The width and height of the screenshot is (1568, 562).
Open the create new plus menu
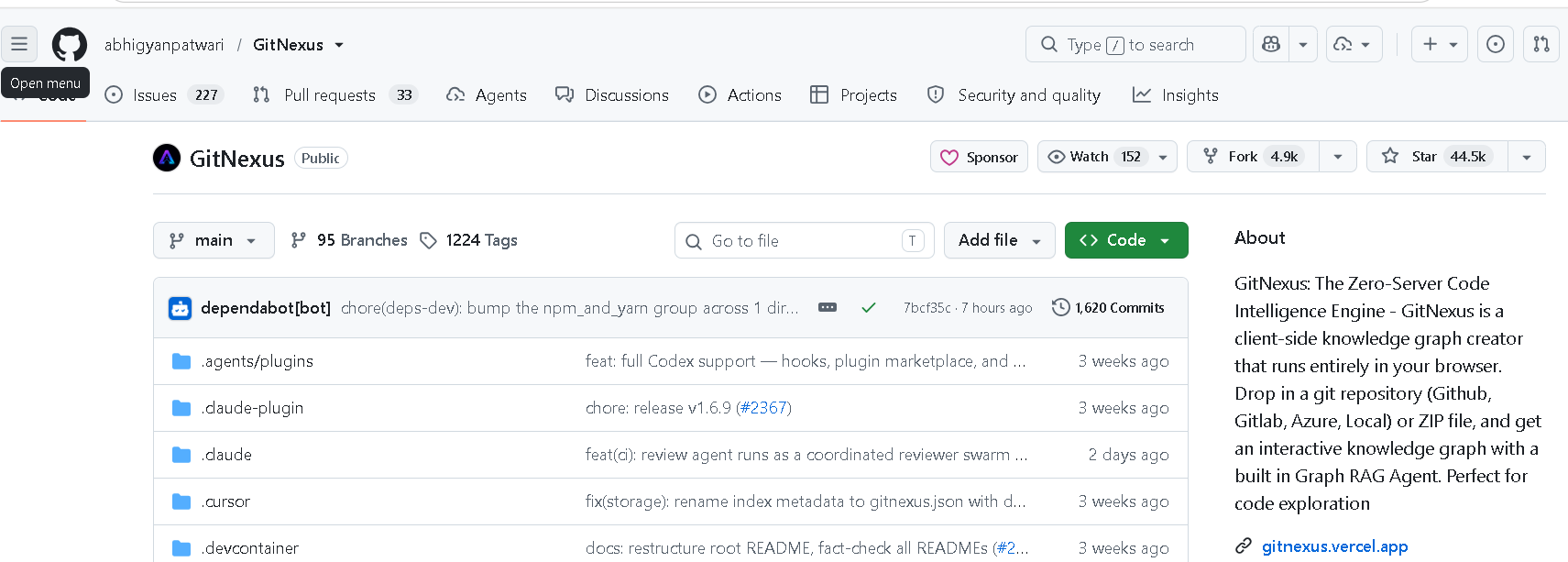pos(1440,44)
